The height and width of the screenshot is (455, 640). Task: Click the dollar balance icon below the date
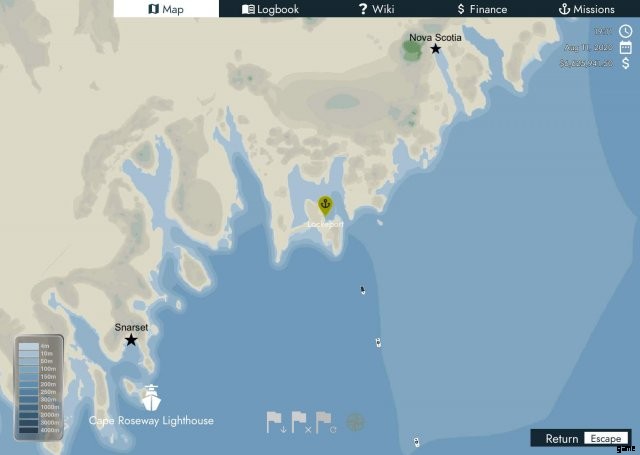(626, 63)
